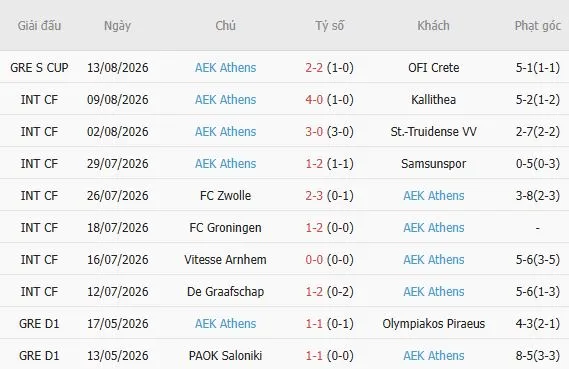Click the 2-3 score in FC Zwolle row

314,196
